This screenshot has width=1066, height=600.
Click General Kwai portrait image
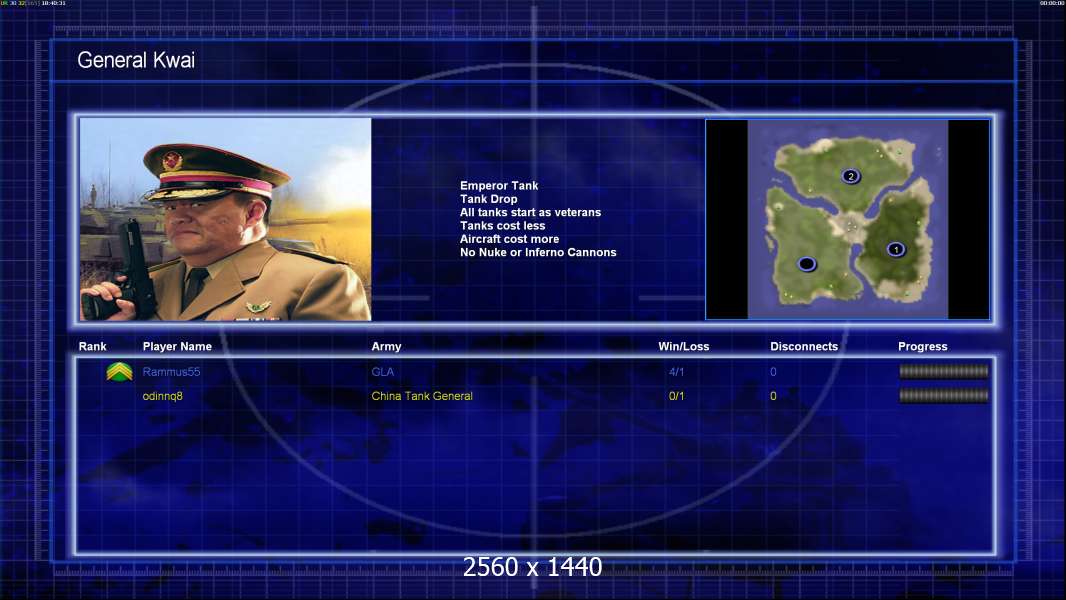coord(226,219)
